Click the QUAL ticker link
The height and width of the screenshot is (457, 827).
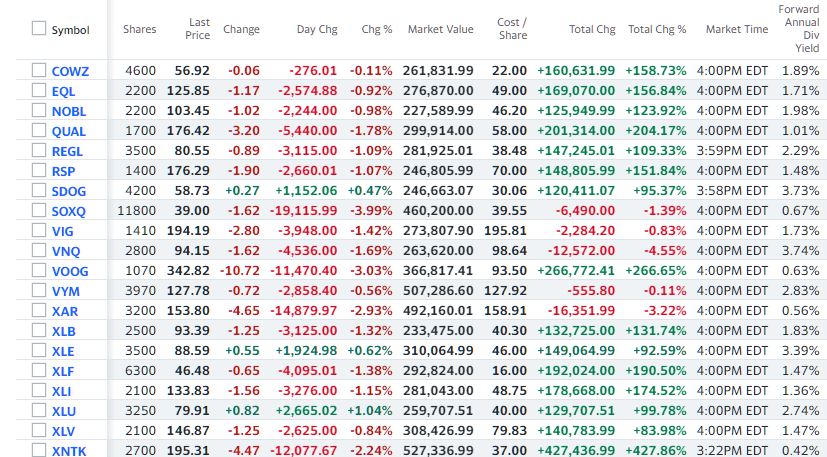(x=68, y=131)
